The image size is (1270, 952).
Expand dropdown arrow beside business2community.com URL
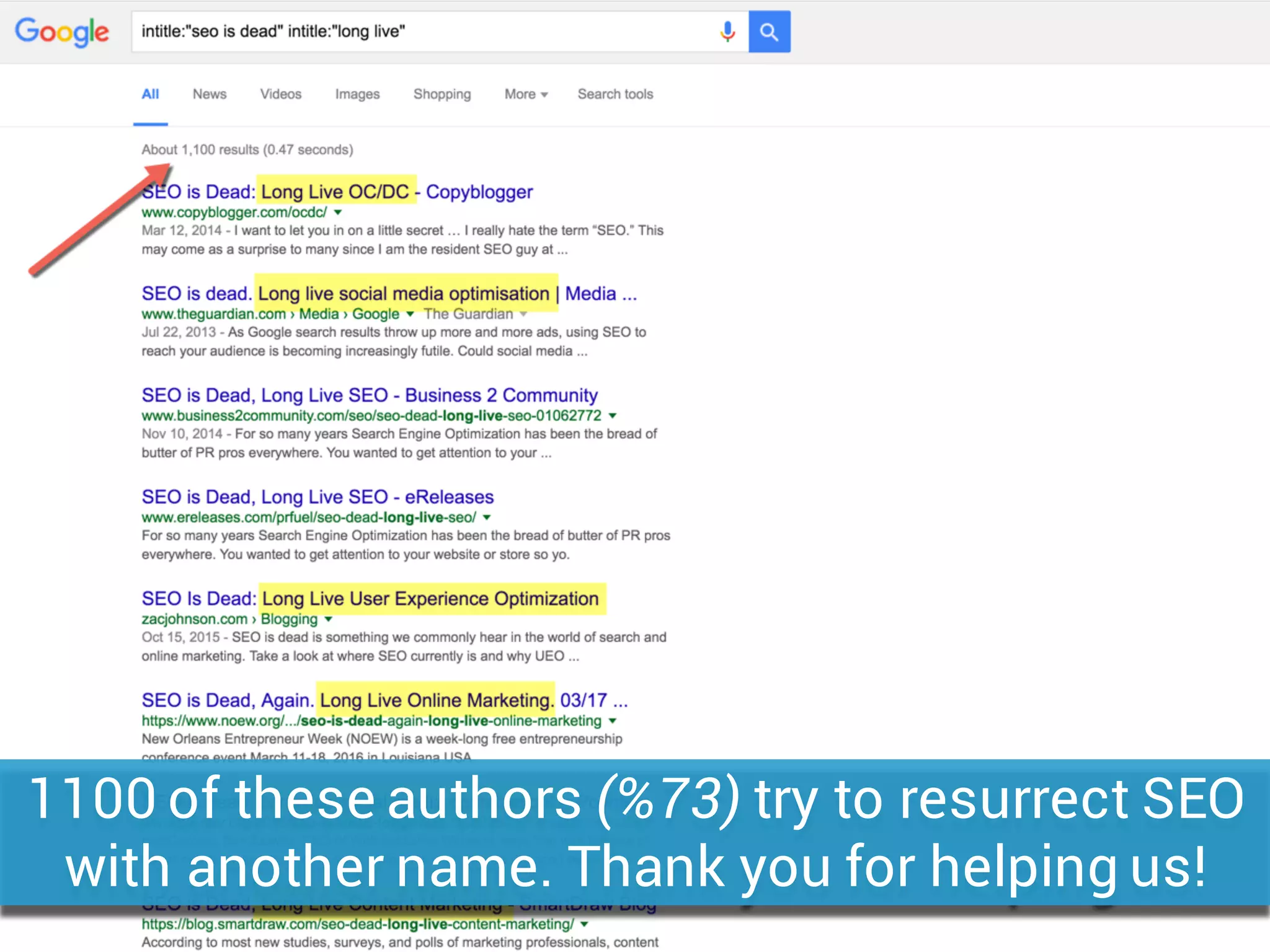pos(613,415)
